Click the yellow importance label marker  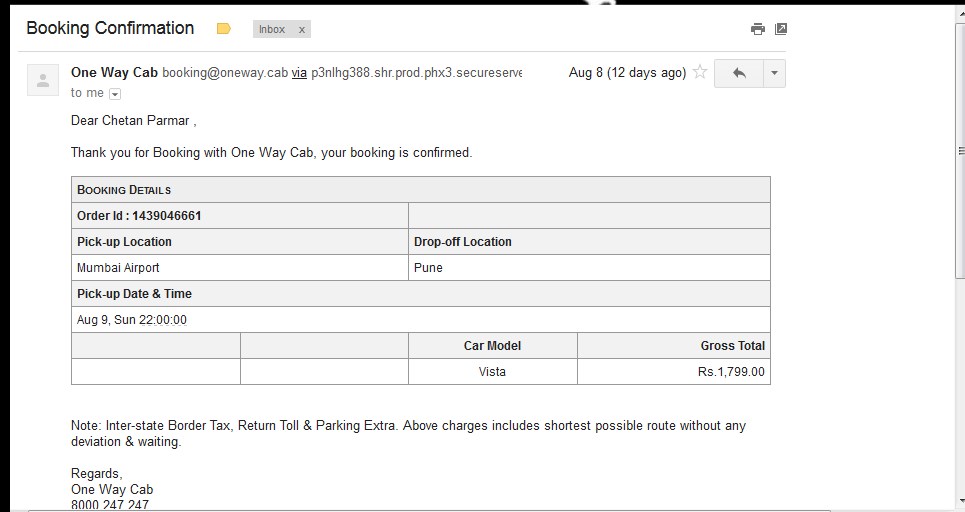[x=223, y=28]
